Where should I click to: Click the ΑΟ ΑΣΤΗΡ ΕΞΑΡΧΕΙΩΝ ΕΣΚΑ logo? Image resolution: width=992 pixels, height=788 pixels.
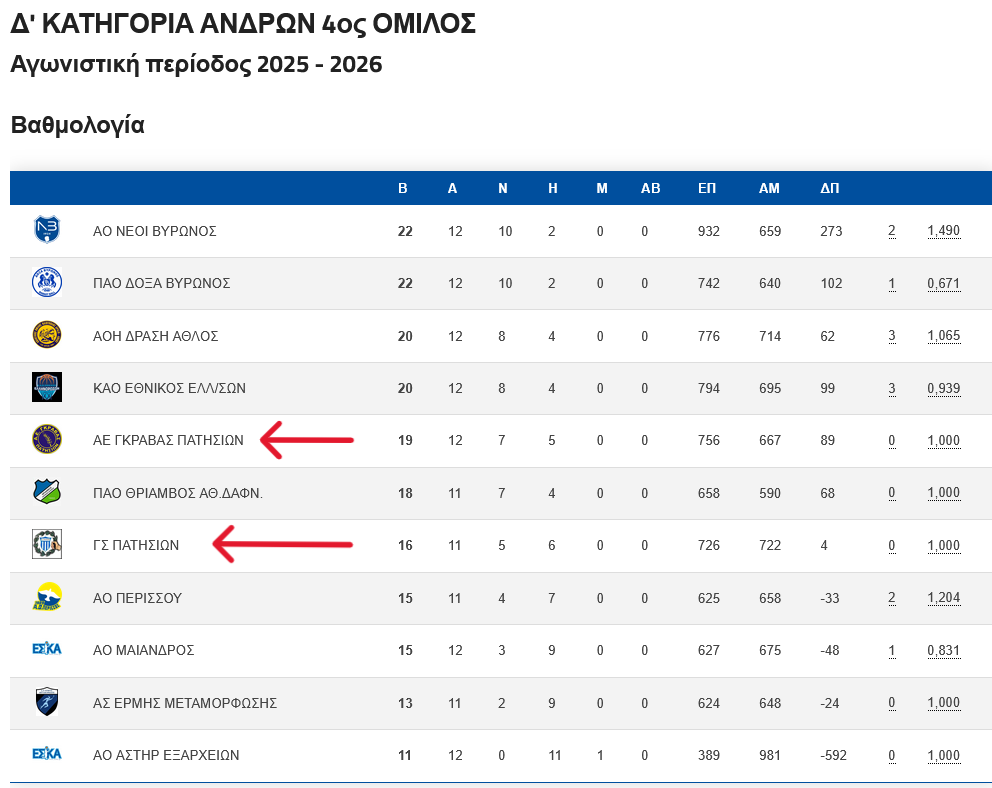[x=47, y=754]
